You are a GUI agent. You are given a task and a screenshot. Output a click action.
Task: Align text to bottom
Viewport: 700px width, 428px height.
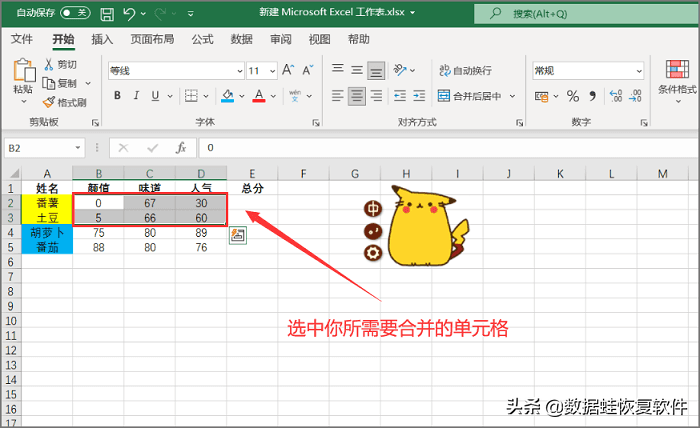[376, 70]
